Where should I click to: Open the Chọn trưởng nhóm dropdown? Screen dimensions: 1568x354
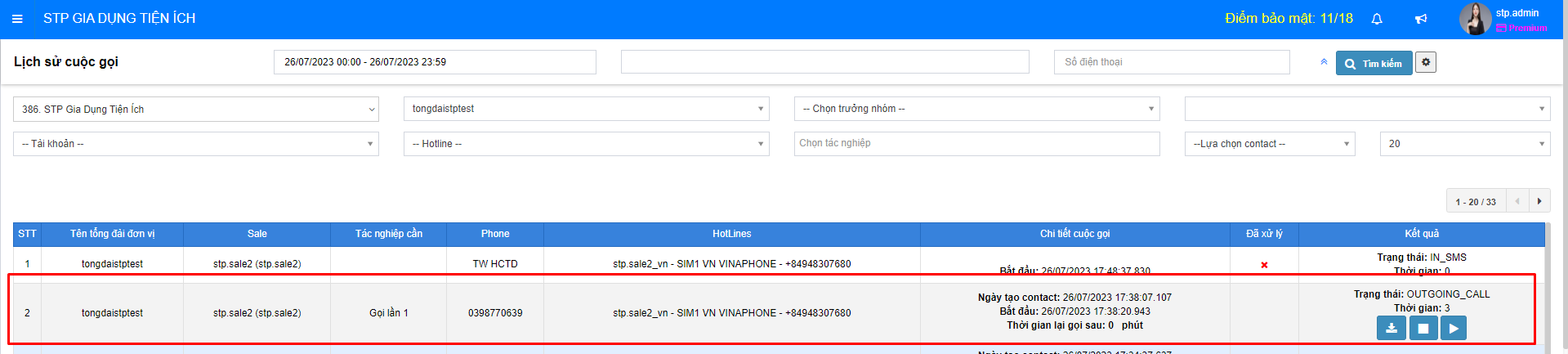pyautogui.click(x=976, y=109)
